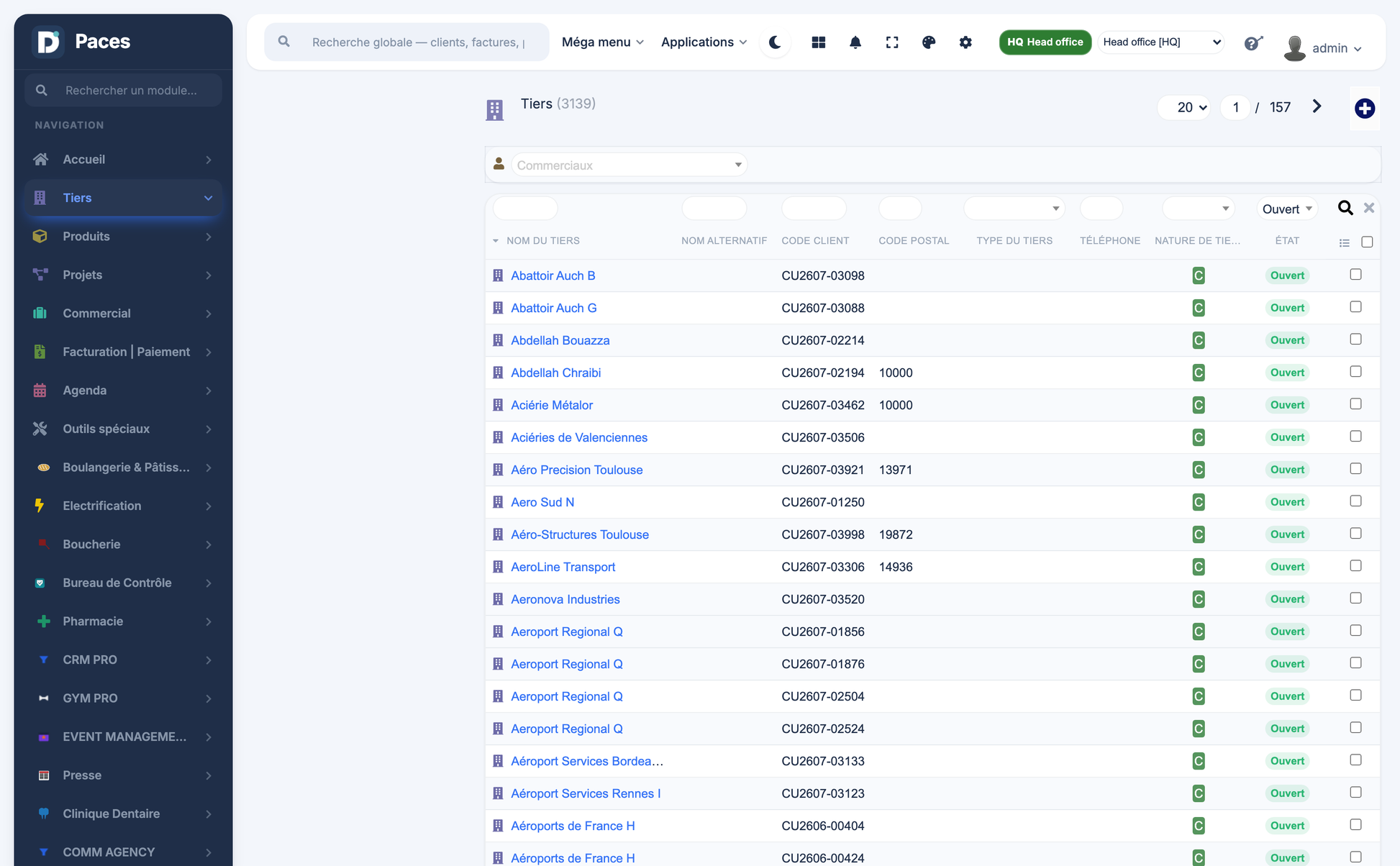The width and height of the screenshot is (1400, 866).
Task: Open the Type du tiers filter dropdown
Action: pyautogui.click(x=1014, y=208)
